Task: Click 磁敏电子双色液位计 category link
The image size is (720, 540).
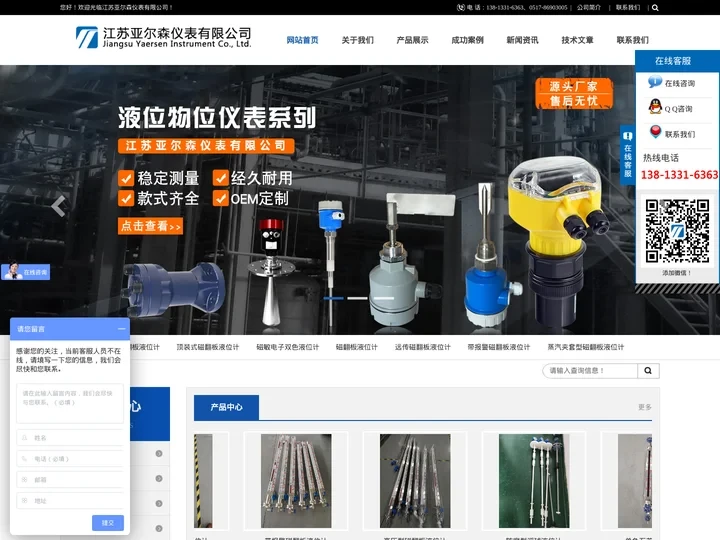Action: coord(287,347)
